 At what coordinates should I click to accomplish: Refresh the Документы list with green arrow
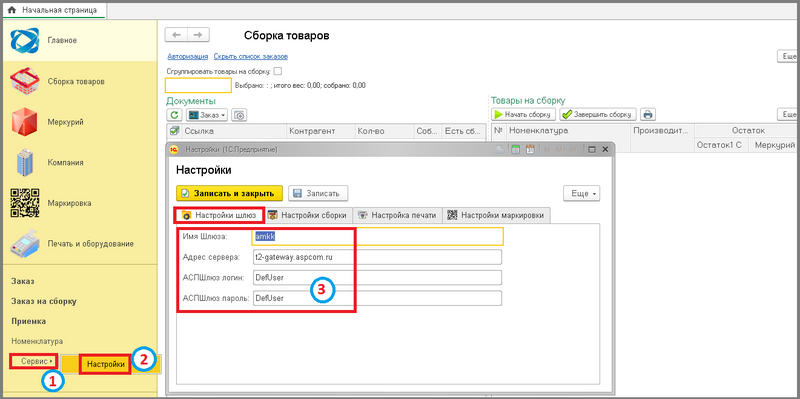click(175, 115)
